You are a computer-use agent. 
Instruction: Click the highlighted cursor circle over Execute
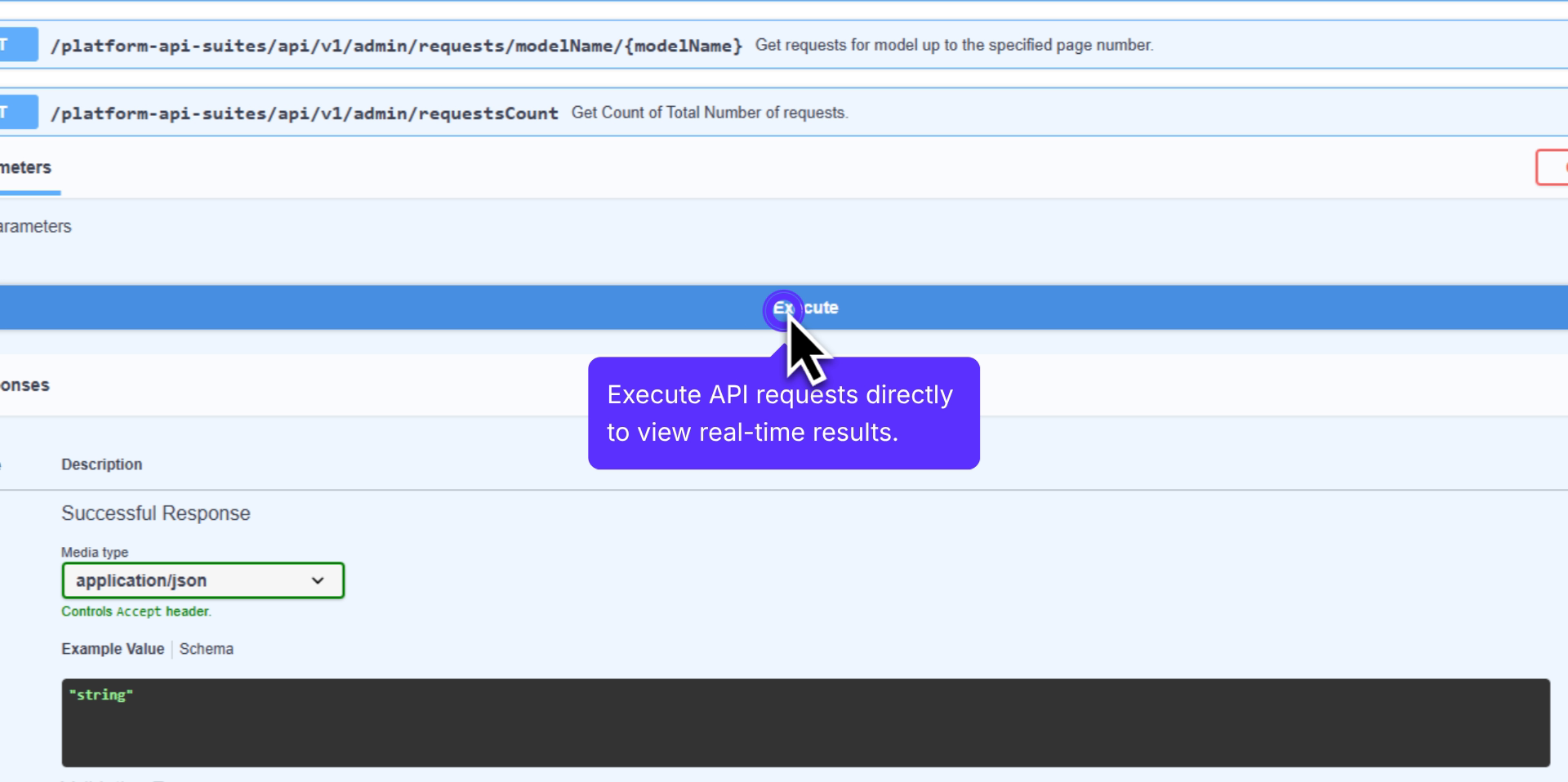[784, 309]
